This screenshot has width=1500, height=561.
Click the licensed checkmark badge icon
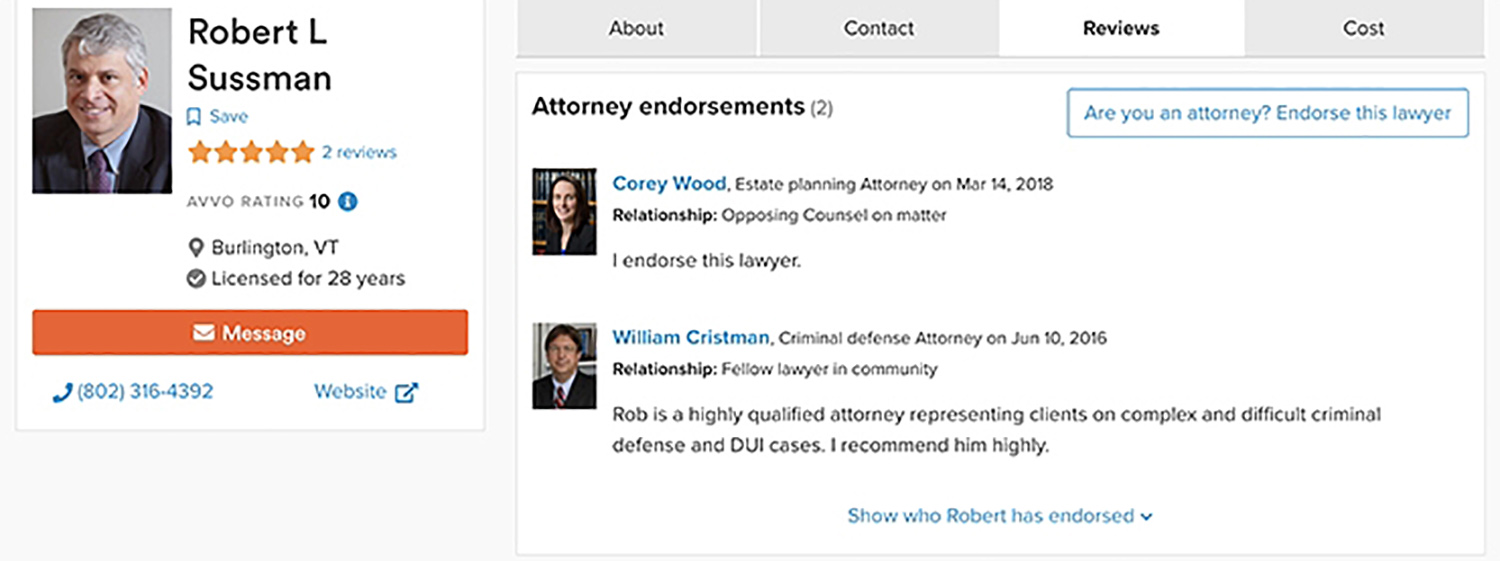196,279
